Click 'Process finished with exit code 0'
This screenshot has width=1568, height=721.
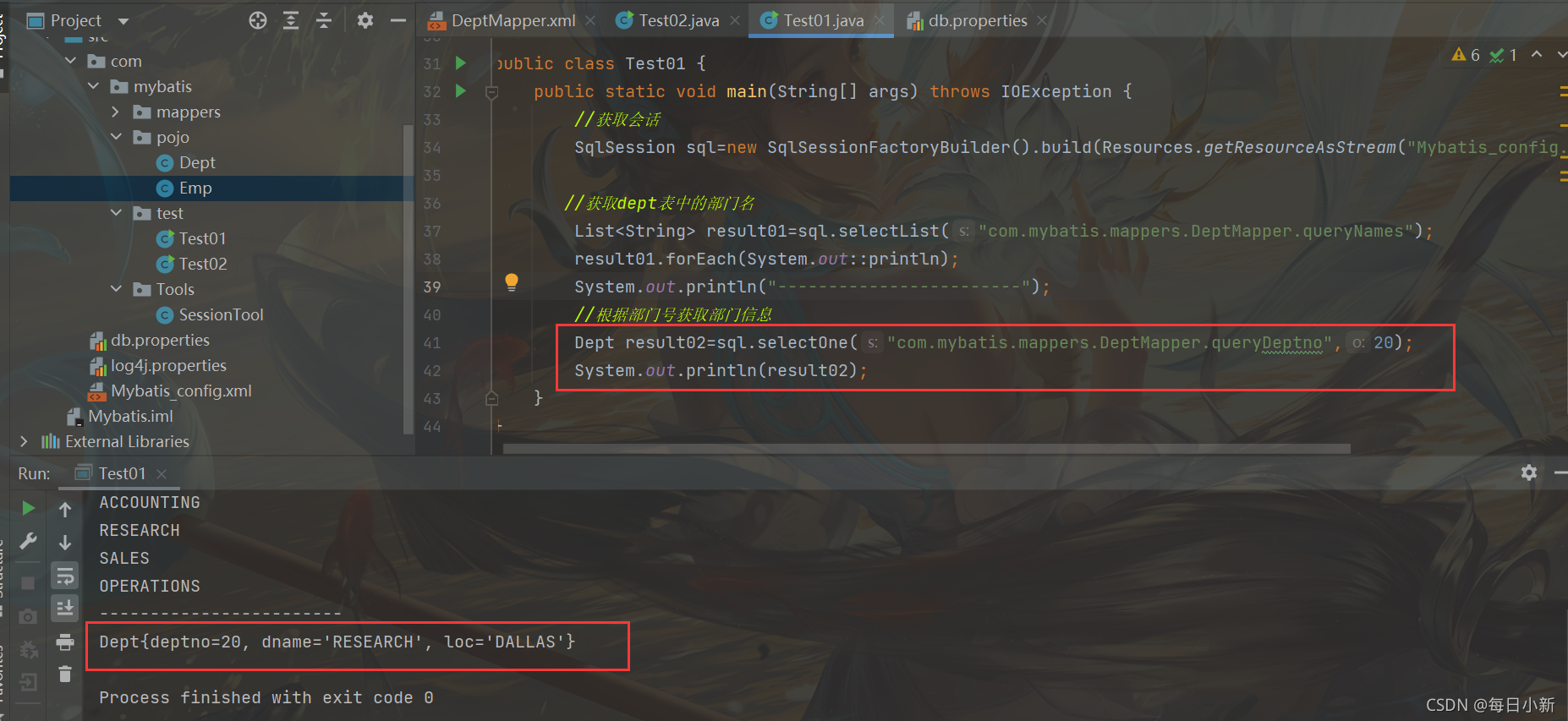266,697
